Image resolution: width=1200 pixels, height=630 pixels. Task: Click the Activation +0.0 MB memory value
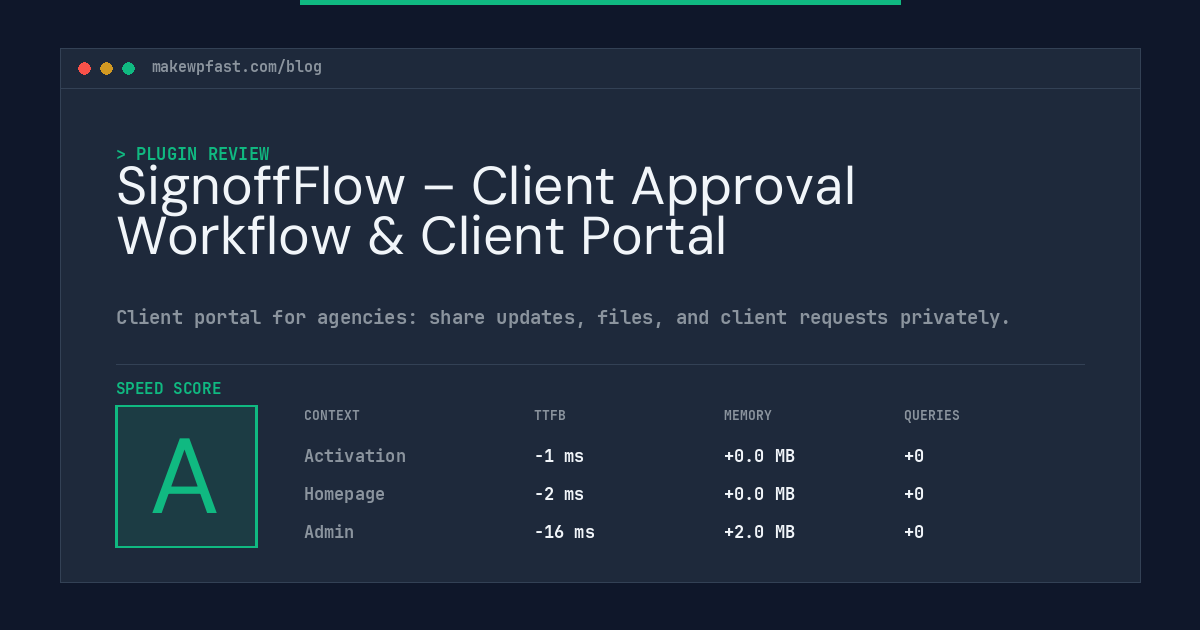[x=759, y=456]
